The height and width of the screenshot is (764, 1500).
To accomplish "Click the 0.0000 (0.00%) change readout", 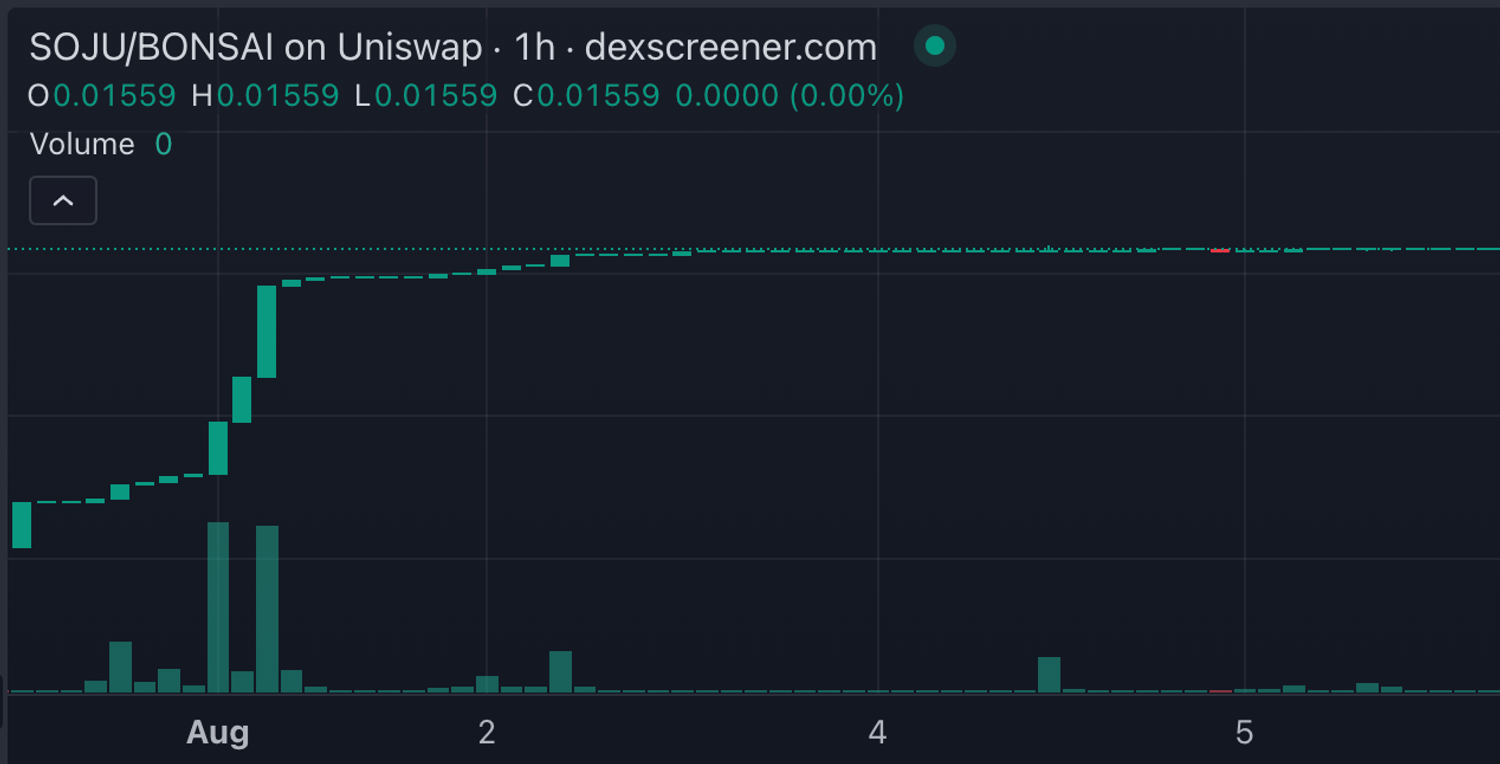I will pyautogui.click(x=789, y=96).
